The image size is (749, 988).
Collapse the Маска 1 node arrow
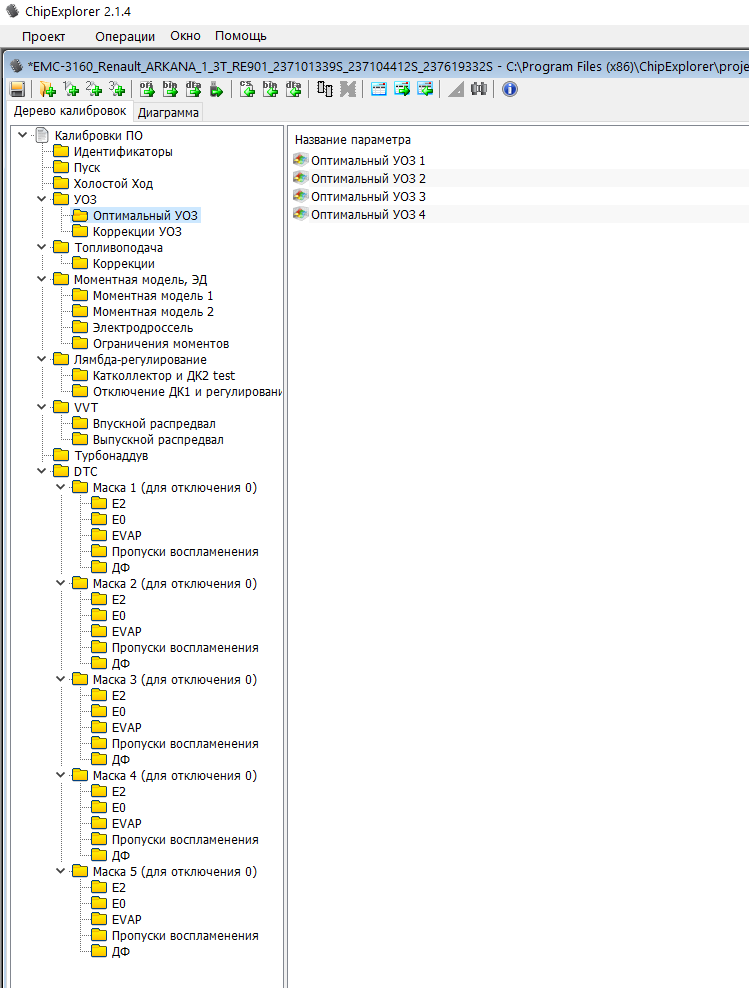click(60, 488)
